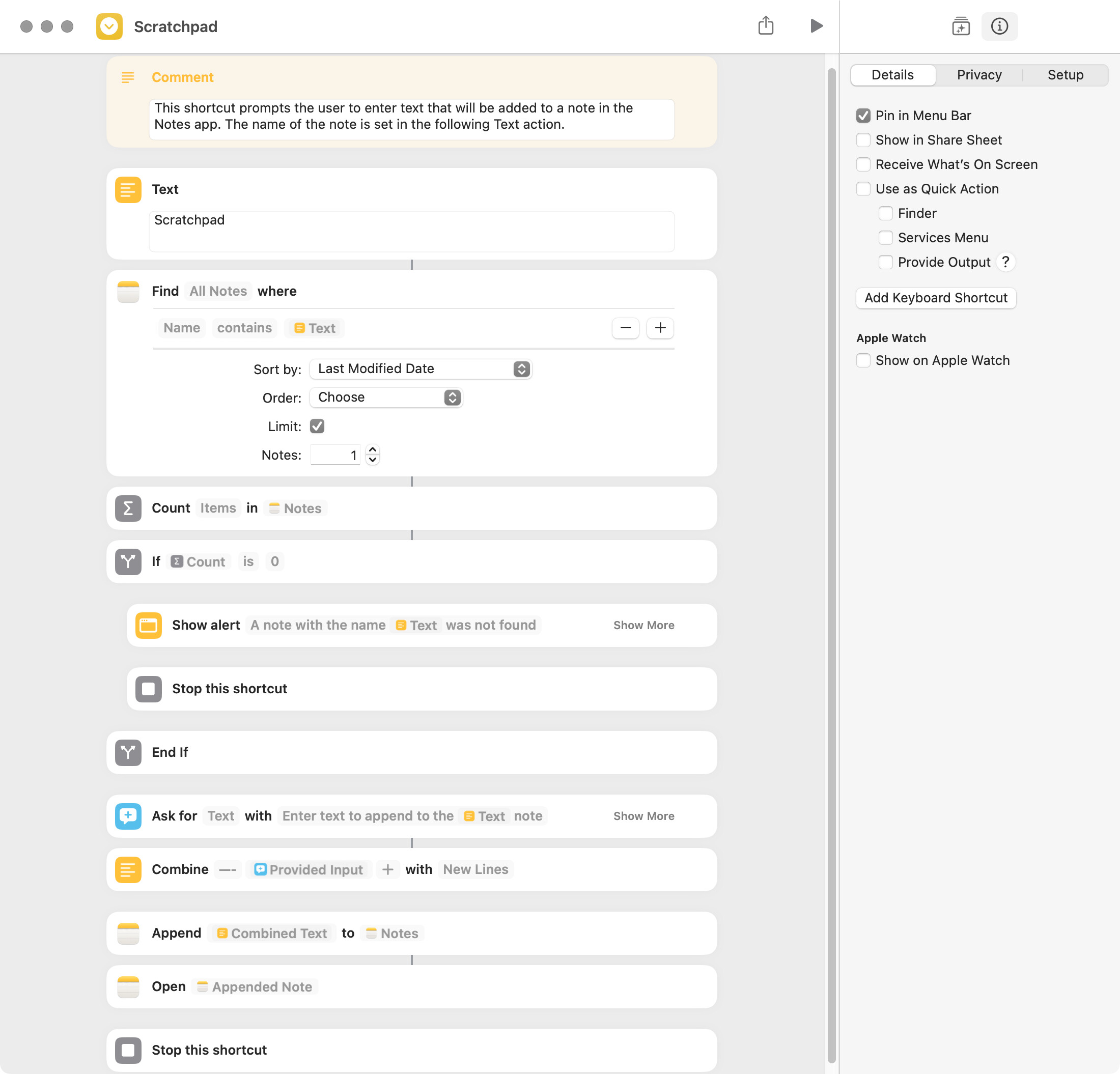Toggle the Limit checkbox in Find Notes

click(x=317, y=426)
